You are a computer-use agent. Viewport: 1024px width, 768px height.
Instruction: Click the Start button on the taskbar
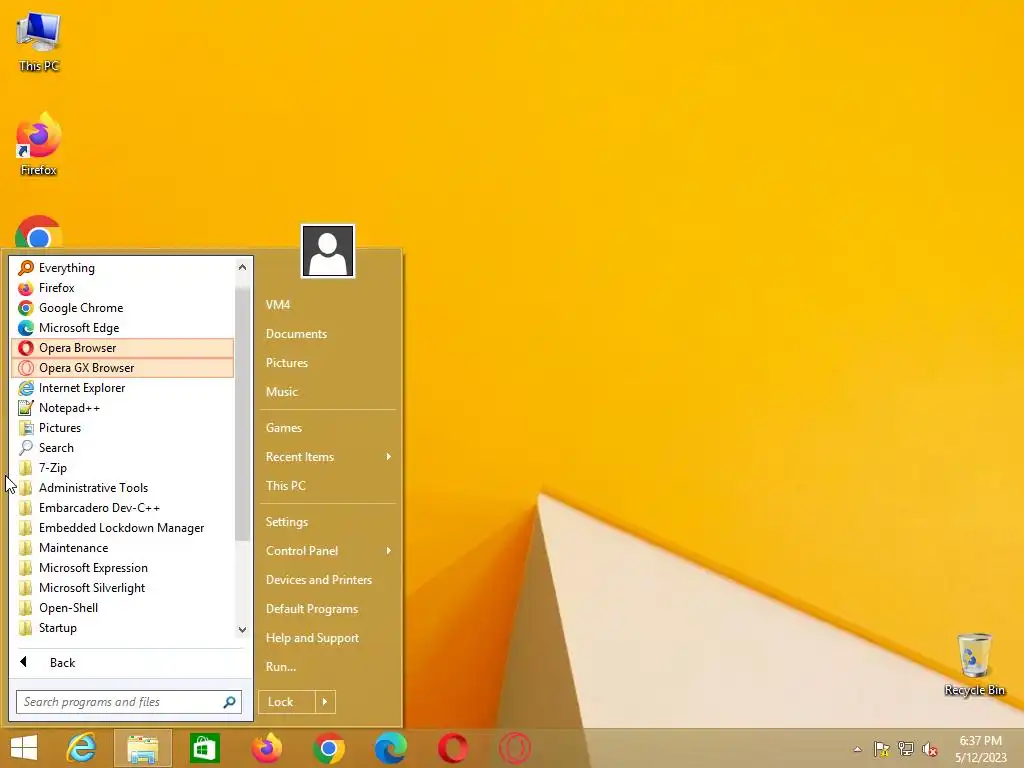tap(24, 748)
